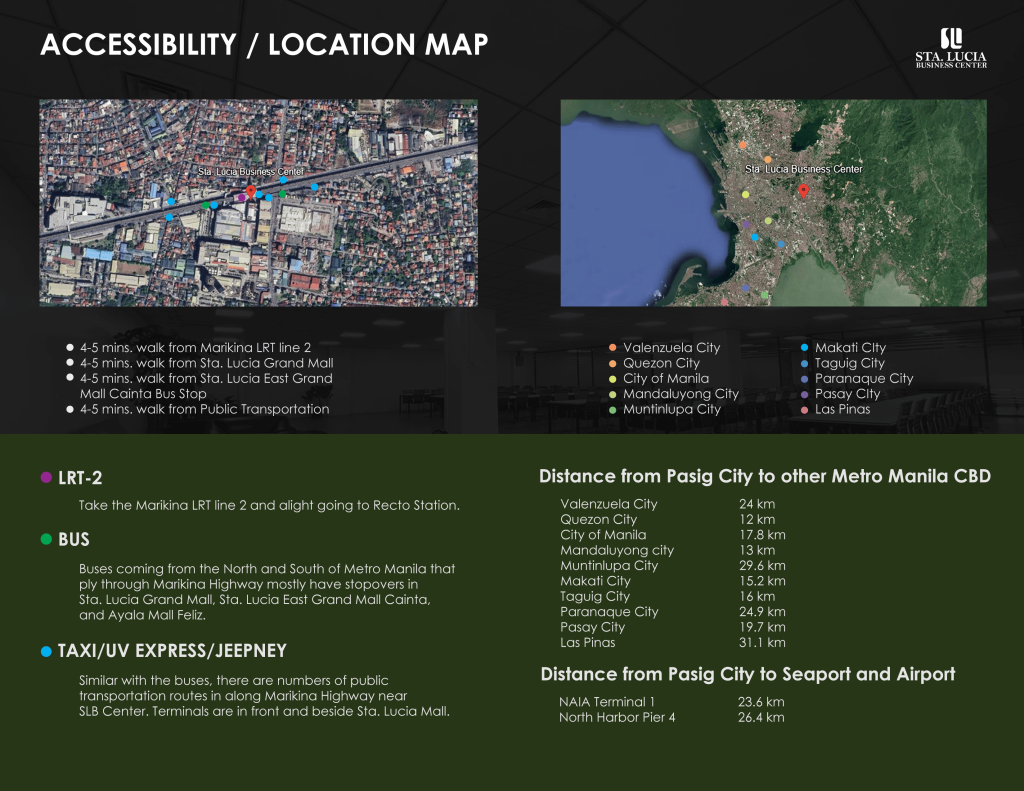This screenshot has width=1024, height=791.
Task: Click the Quezon City legend dot
Action: 613,363
